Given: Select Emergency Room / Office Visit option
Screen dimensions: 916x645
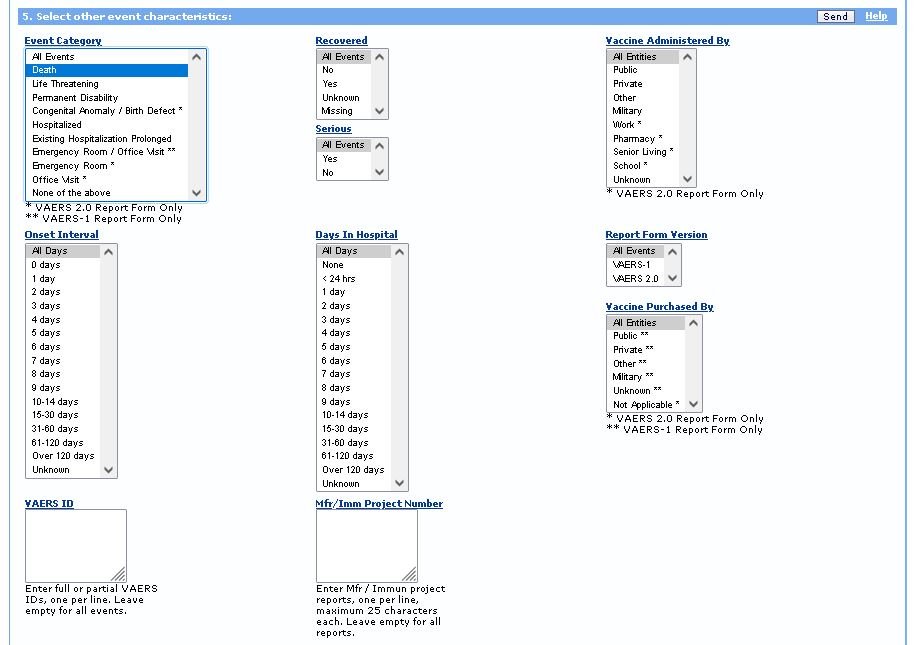Looking at the screenshot, I should 107,152.
